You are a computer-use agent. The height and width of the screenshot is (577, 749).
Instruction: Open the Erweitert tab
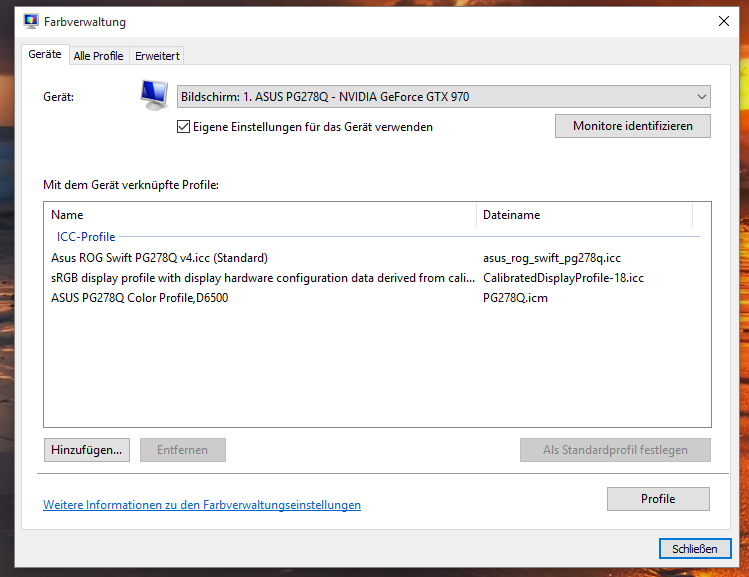[x=157, y=56]
